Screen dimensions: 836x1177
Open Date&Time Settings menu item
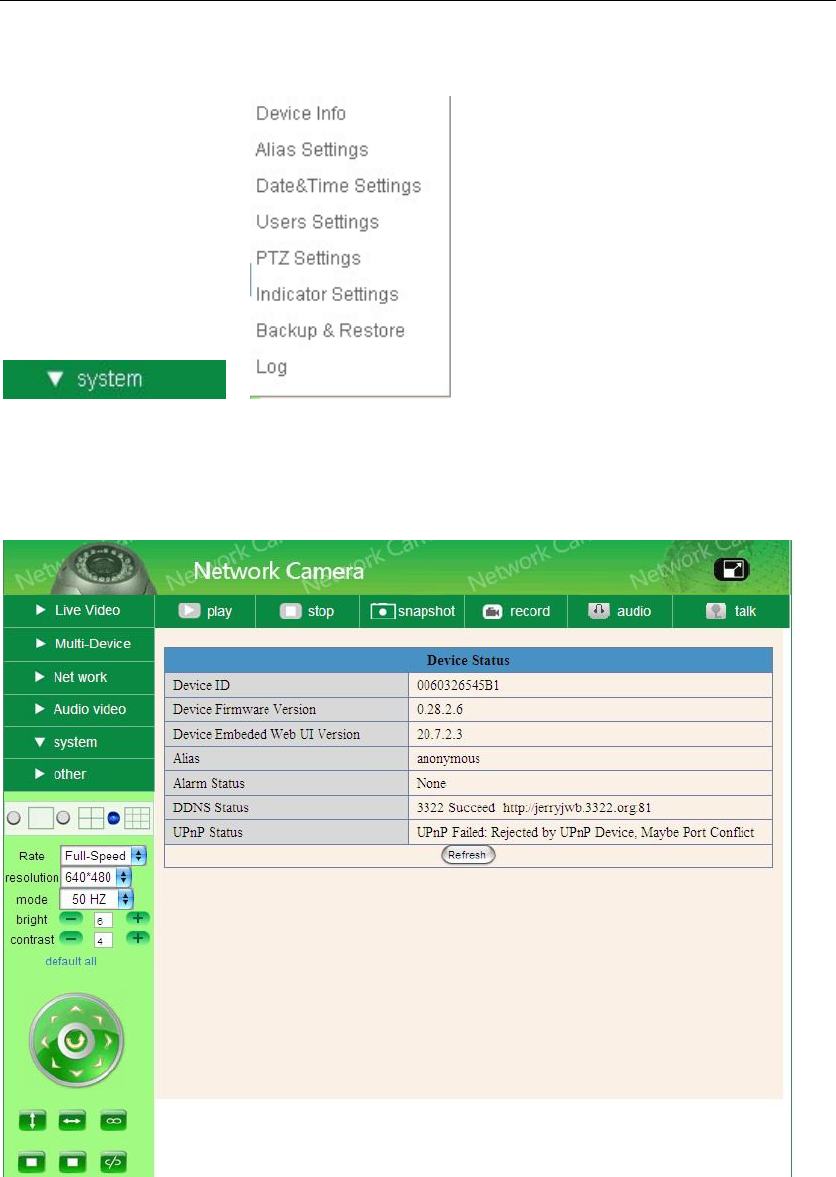[x=338, y=185]
